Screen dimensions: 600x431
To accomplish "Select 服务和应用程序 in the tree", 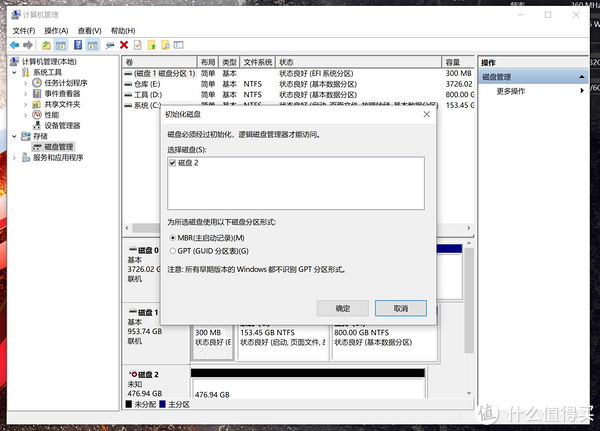I will pyautogui.click(x=58, y=157).
